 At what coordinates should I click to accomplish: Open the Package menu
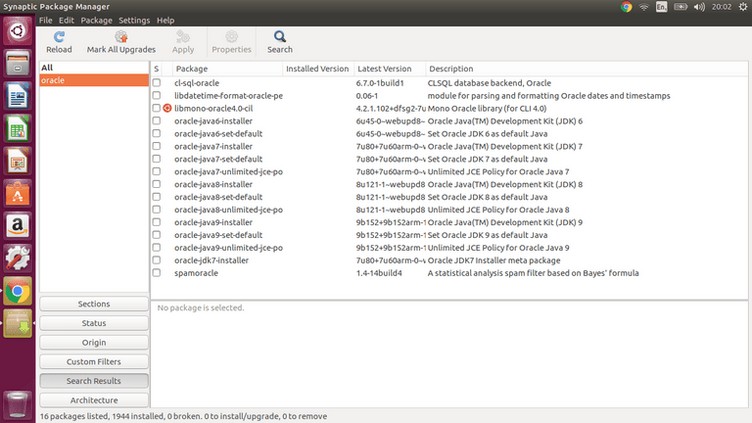pyautogui.click(x=96, y=20)
